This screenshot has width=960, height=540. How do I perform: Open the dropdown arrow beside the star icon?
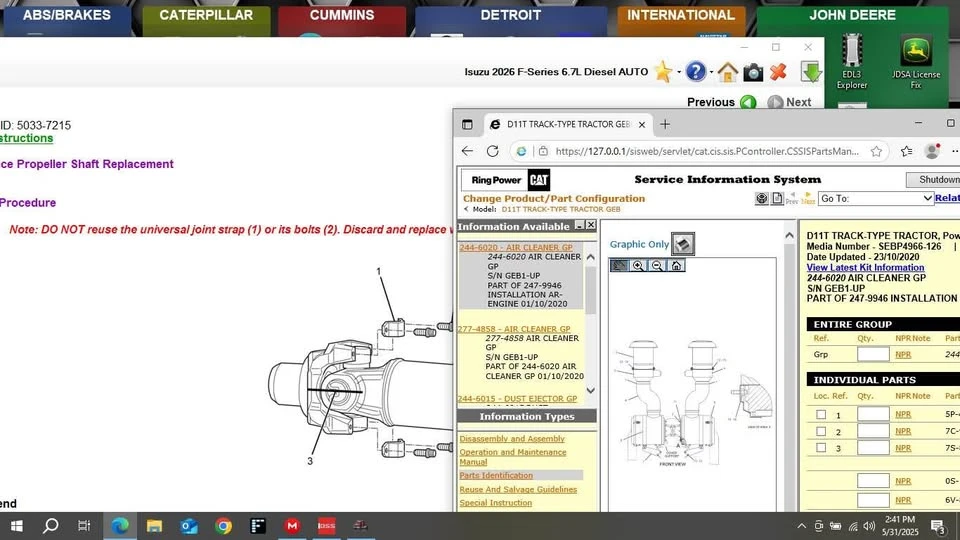coord(679,72)
